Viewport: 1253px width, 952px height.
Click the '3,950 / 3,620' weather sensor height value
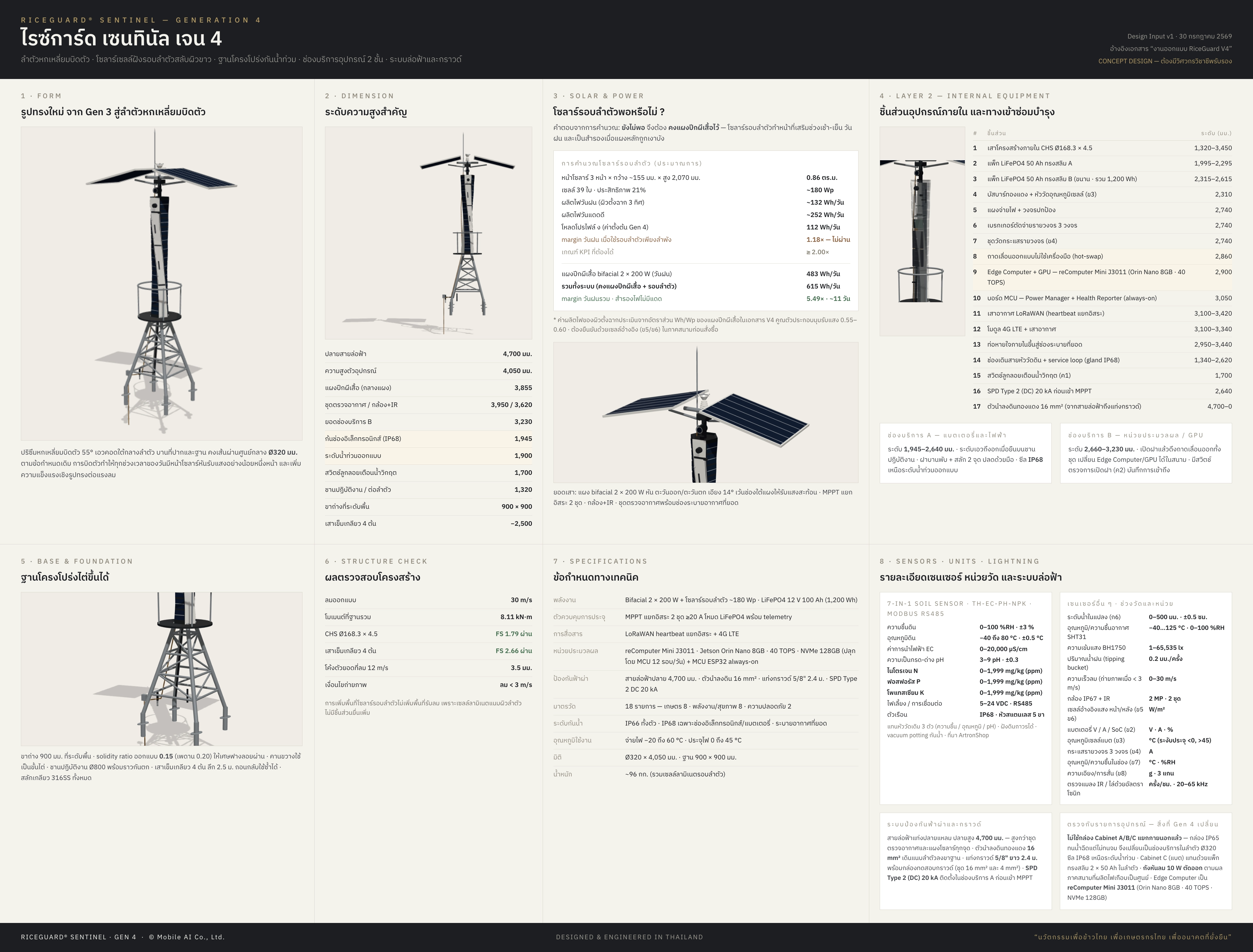(x=512, y=405)
